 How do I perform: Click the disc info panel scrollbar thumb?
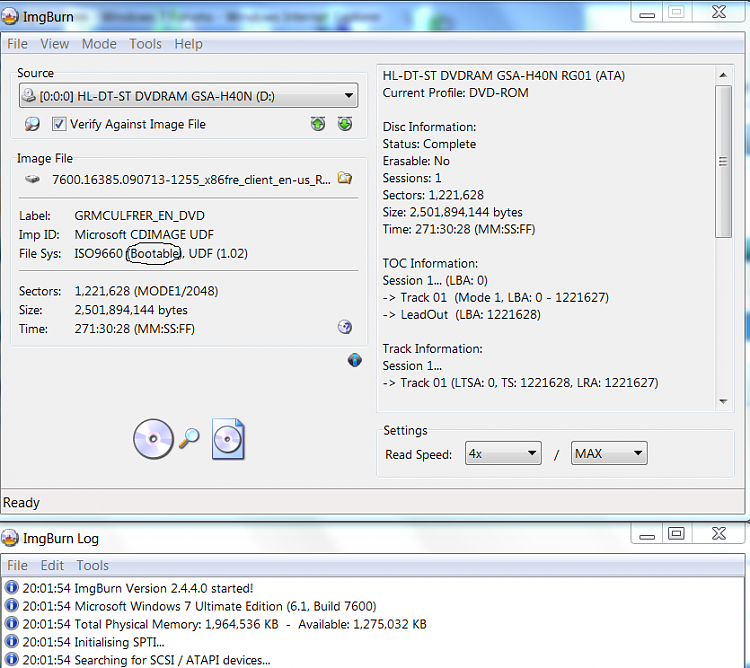723,161
